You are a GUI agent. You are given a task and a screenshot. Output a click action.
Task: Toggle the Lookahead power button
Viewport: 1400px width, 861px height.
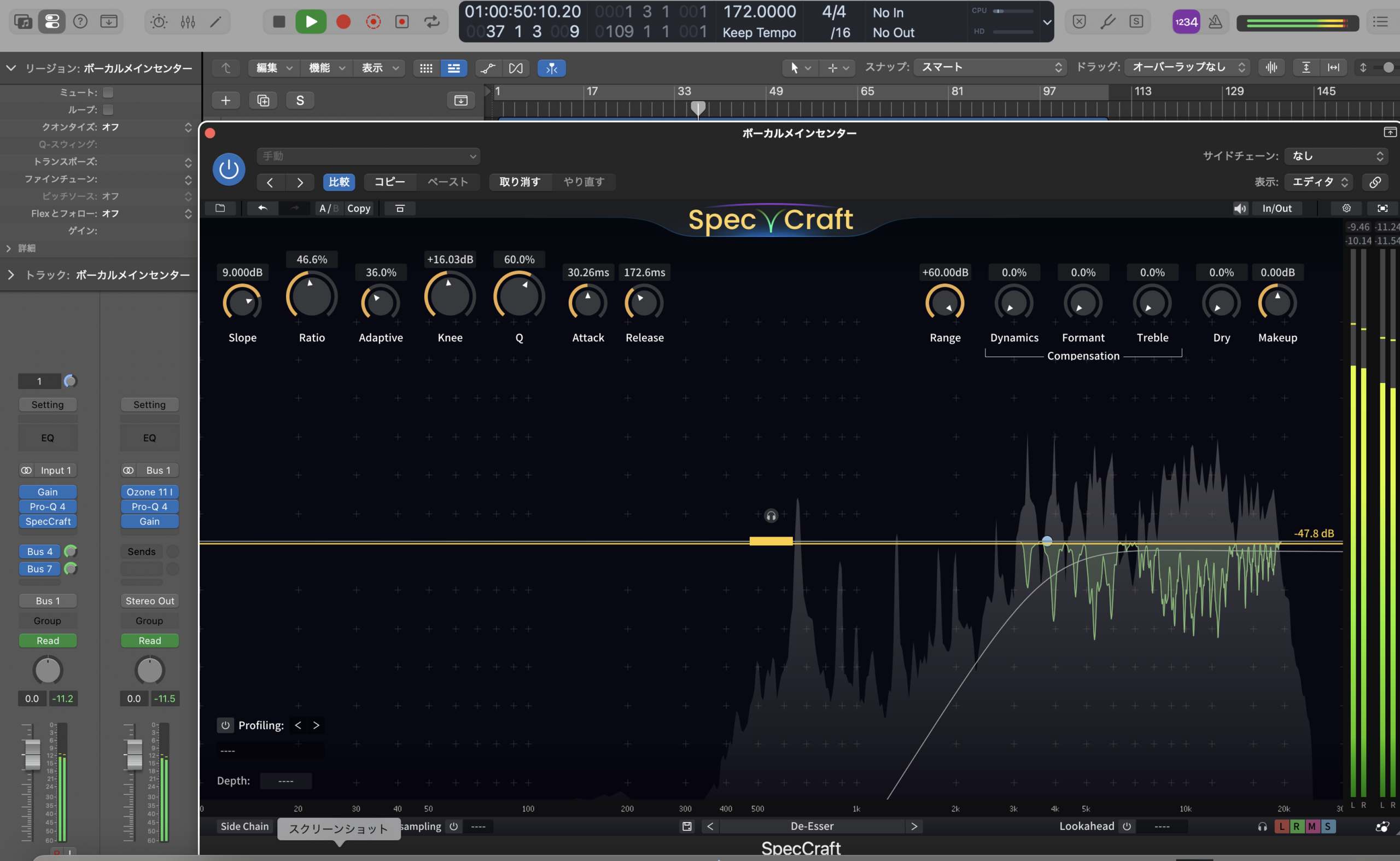point(1127,826)
